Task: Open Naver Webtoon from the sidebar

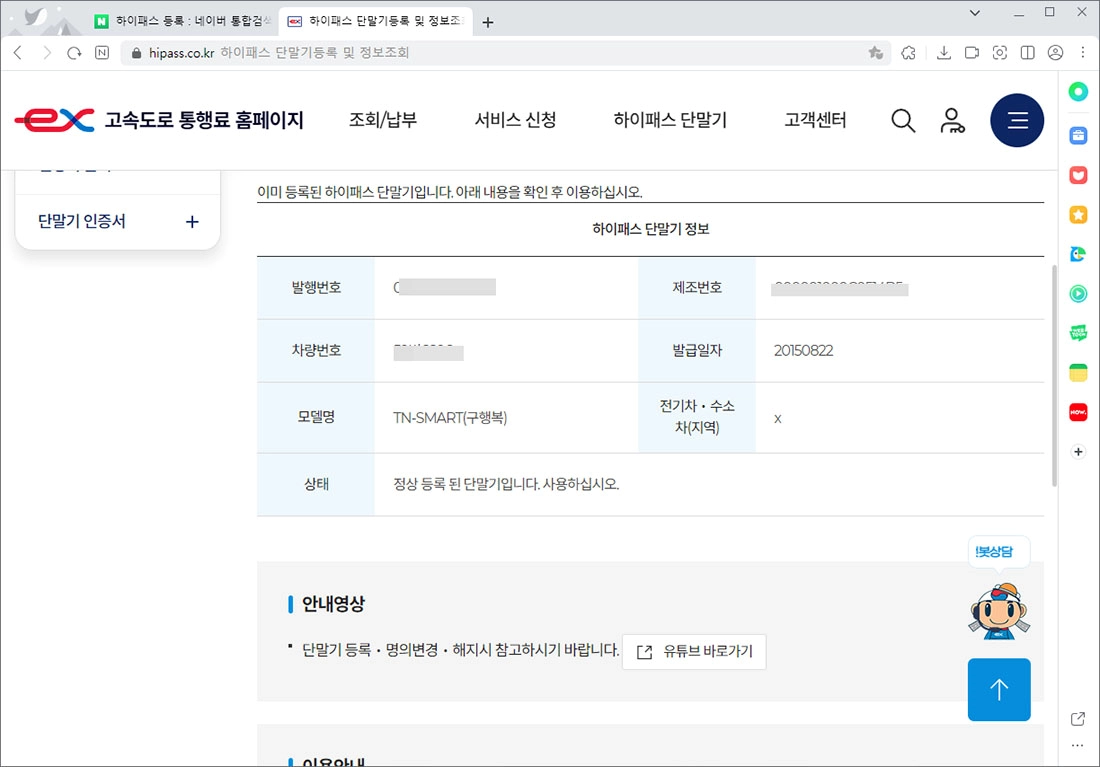Action: (x=1078, y=333)
